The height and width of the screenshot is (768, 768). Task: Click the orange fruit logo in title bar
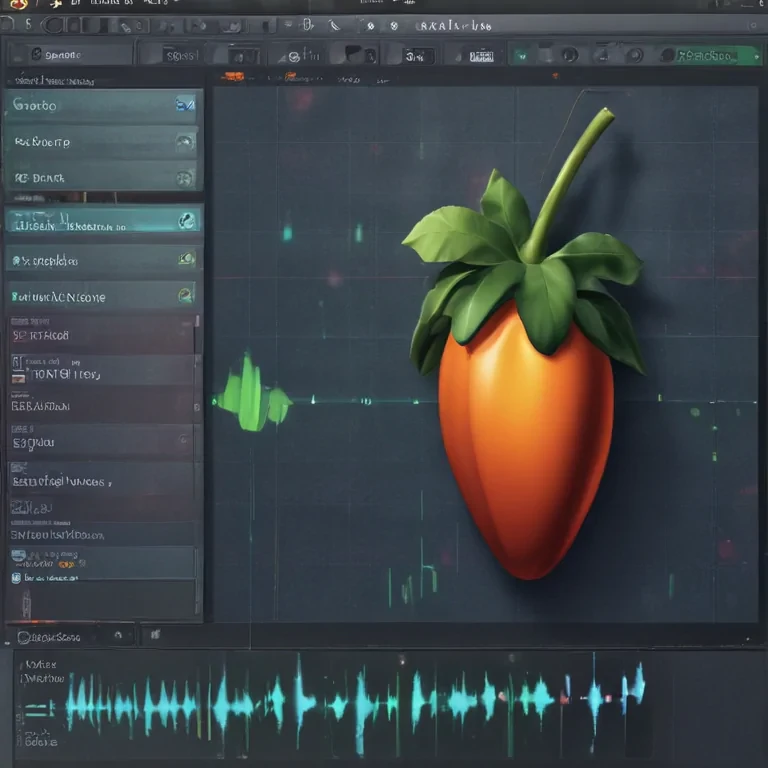(x=19, y=4)
